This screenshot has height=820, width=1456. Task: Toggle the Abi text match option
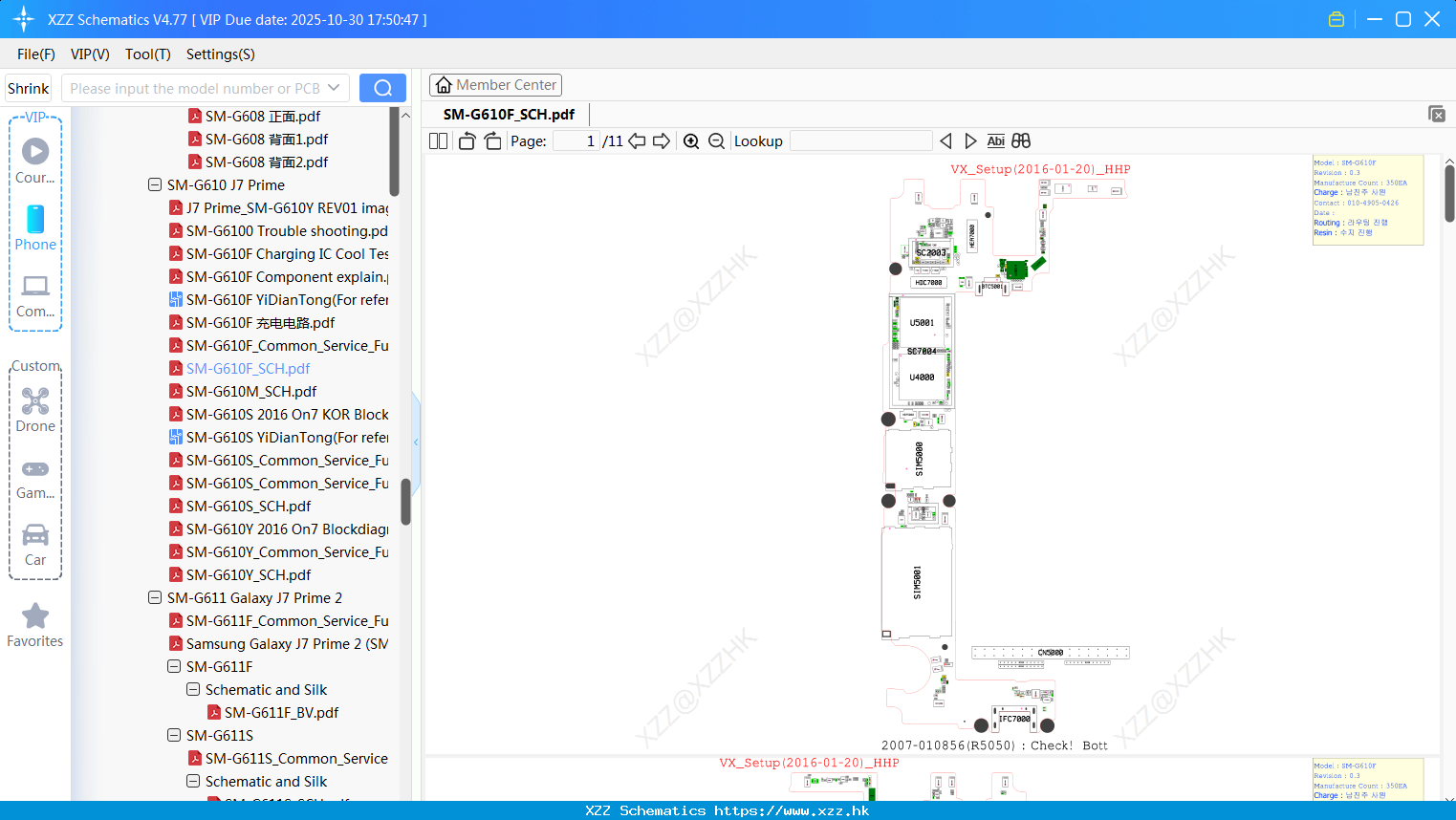click(x=995, y=141)
